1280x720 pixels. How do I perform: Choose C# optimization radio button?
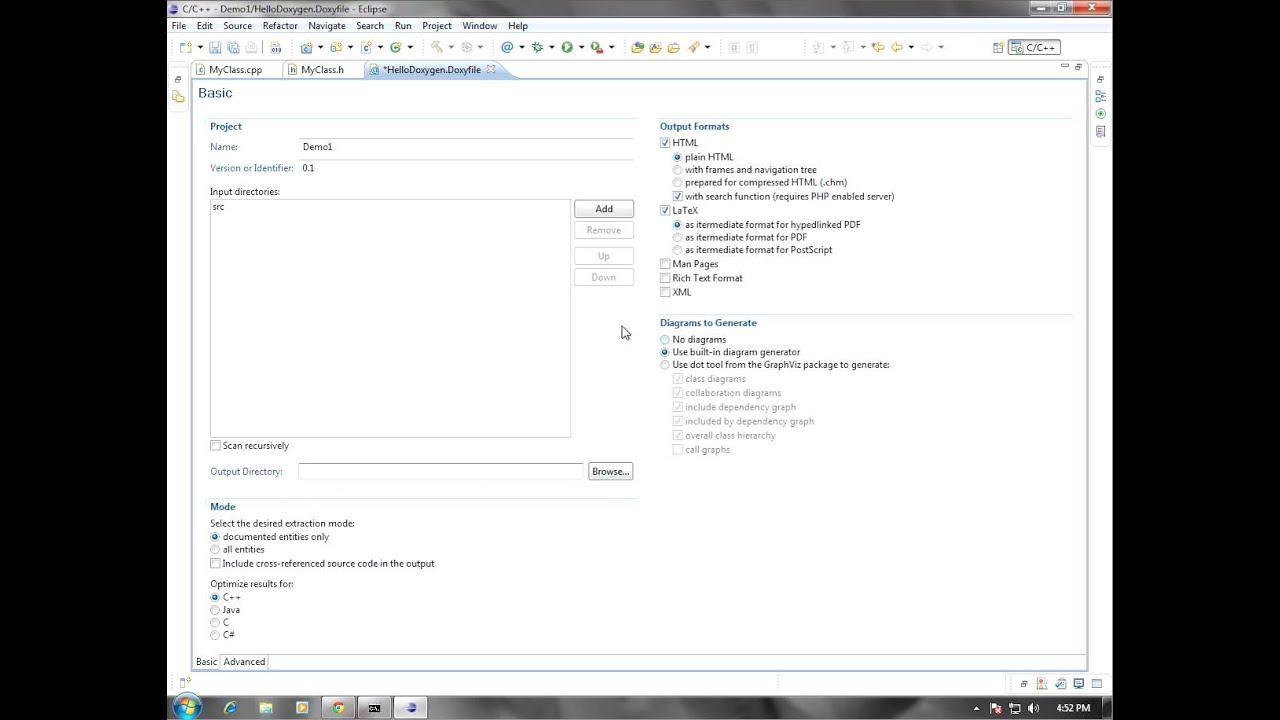coord(215,635)
